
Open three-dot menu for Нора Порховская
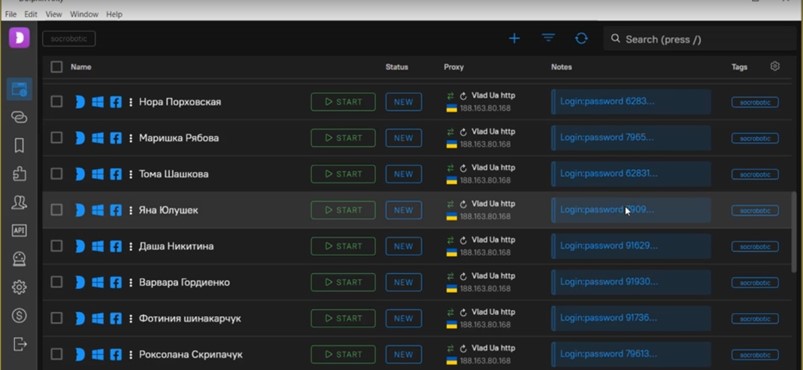[x=131, y=102]
